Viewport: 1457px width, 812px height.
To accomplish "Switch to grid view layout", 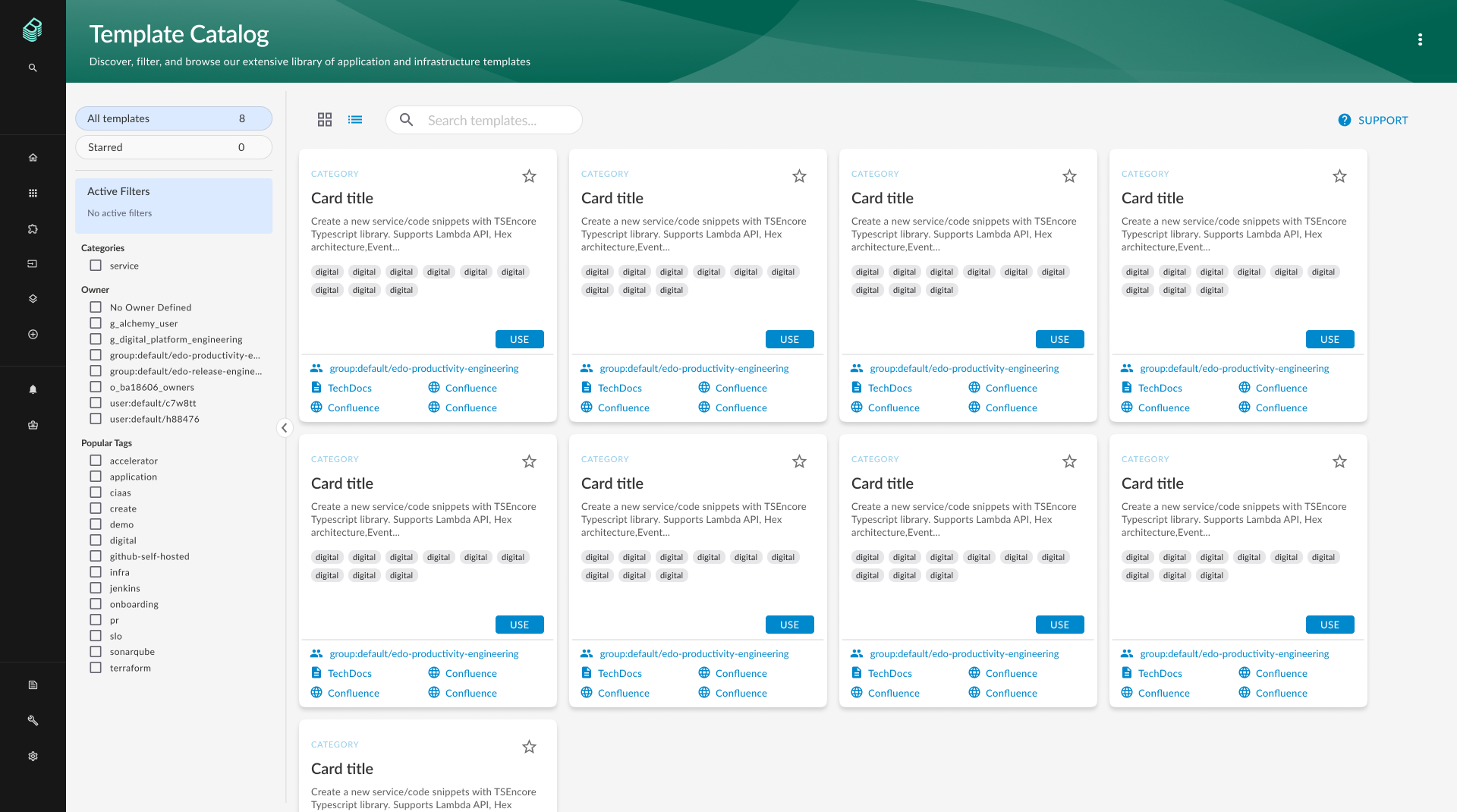I will tap(325, 120).
